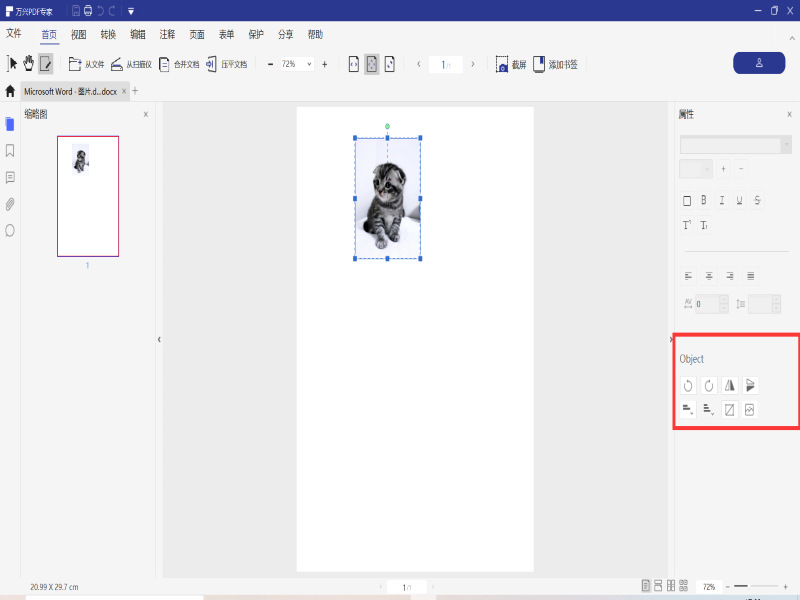
Task: Select the rotate left icon in Object panel
Action: (689, 385)
